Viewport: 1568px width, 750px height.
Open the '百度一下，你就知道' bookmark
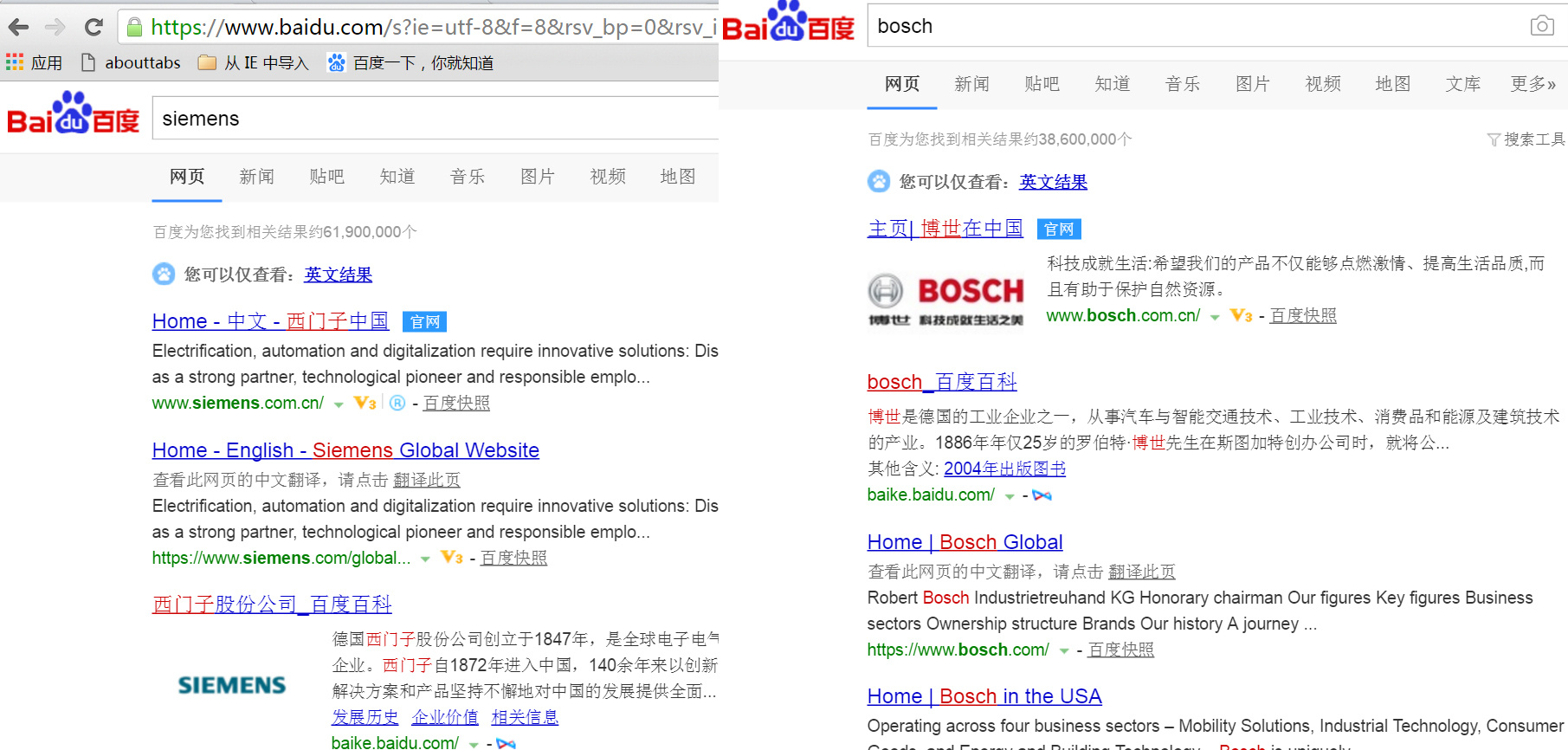click(410, 62)
